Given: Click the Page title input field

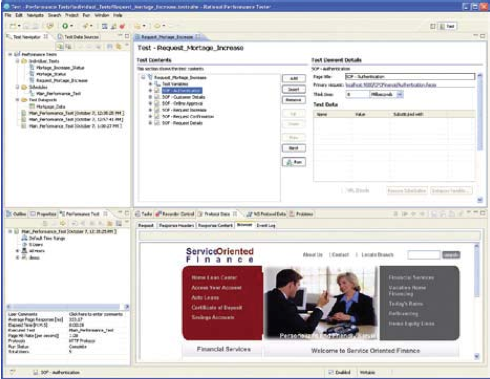Looking at the screenshot, I should [410, 77].
